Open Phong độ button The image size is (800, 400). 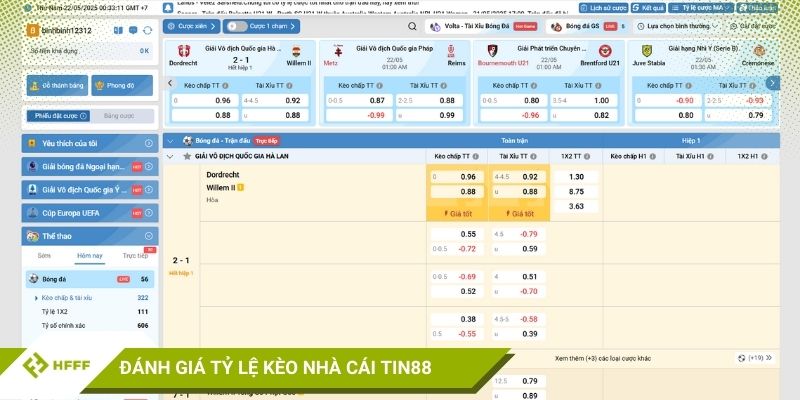pyautogui.click(x=122, y=86)
